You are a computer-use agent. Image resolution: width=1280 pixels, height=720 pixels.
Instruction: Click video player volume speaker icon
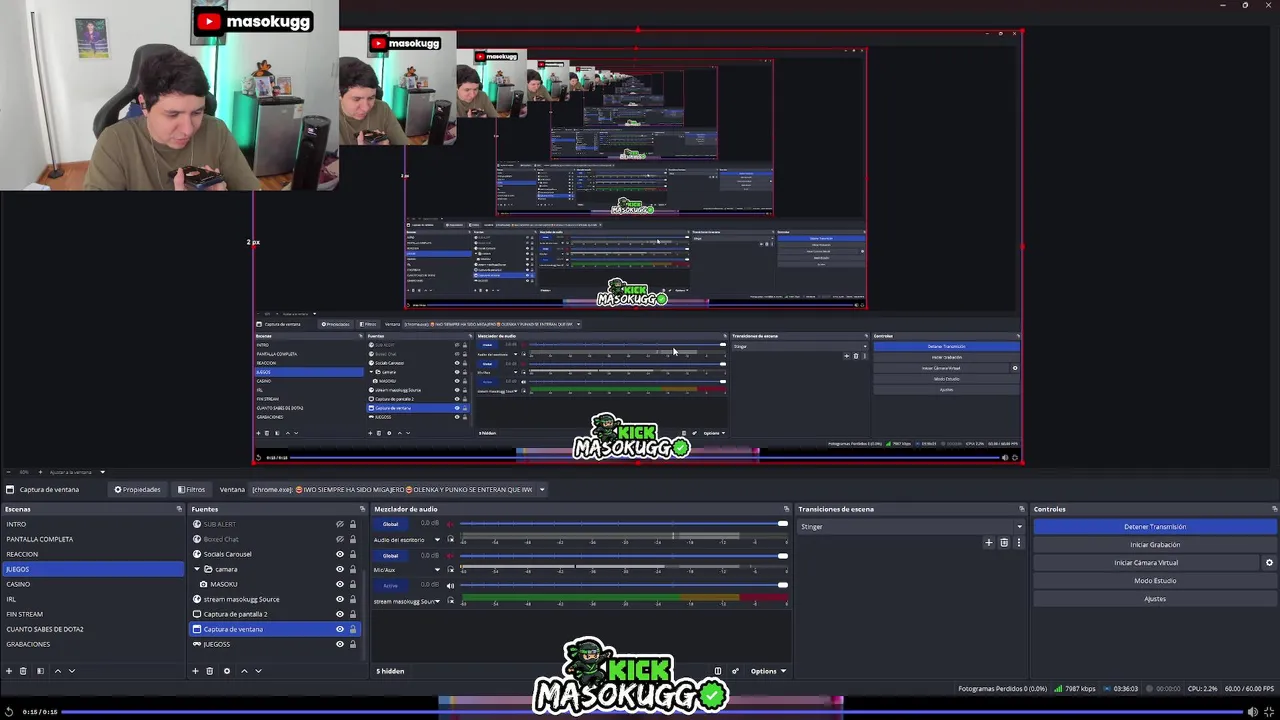point(1252,712)
